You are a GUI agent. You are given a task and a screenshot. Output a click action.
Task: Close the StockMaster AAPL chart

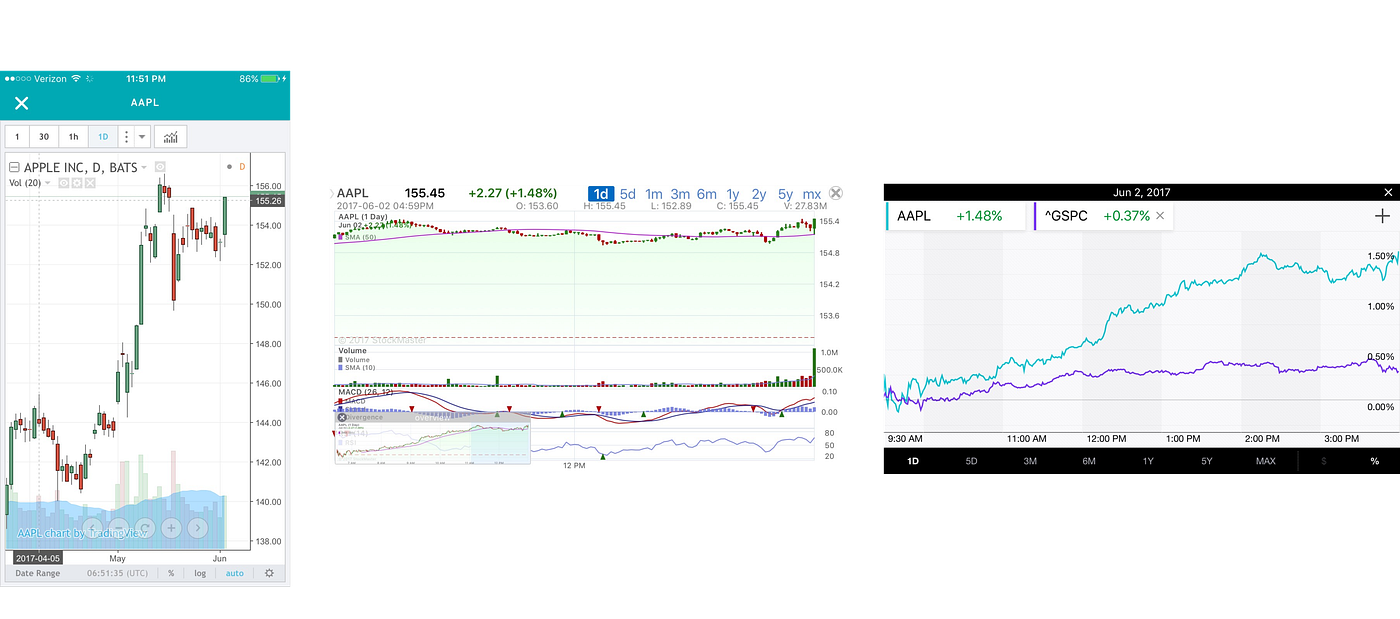tap(837, 194)
